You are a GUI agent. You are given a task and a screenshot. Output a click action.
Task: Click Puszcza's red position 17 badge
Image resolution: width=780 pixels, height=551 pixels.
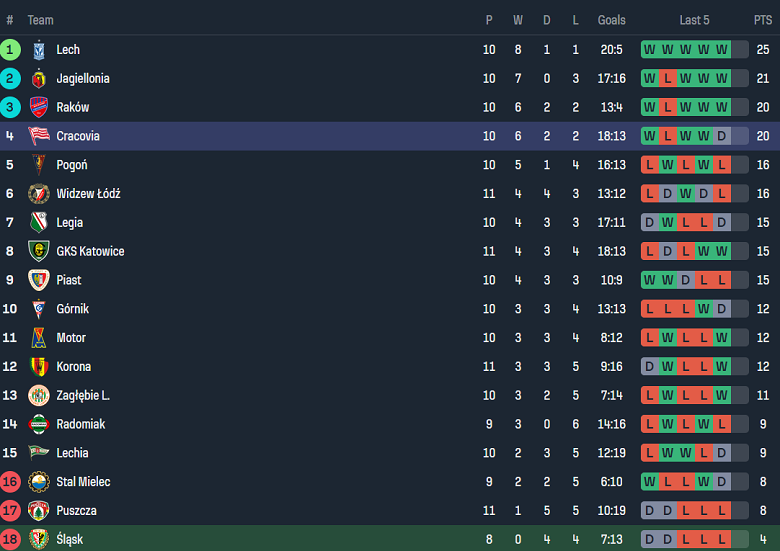tap(10, 511)
